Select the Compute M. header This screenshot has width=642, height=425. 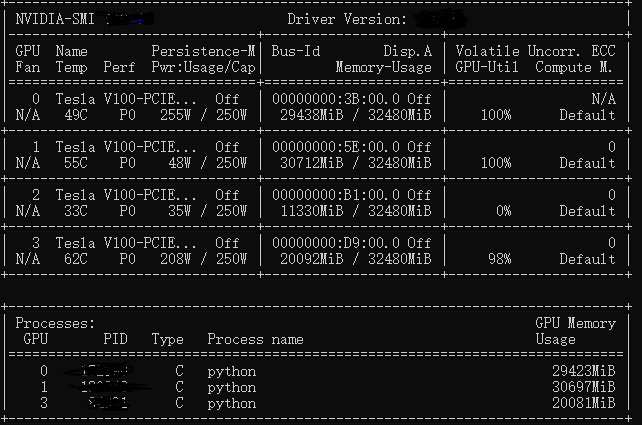[x=574, y=67]
